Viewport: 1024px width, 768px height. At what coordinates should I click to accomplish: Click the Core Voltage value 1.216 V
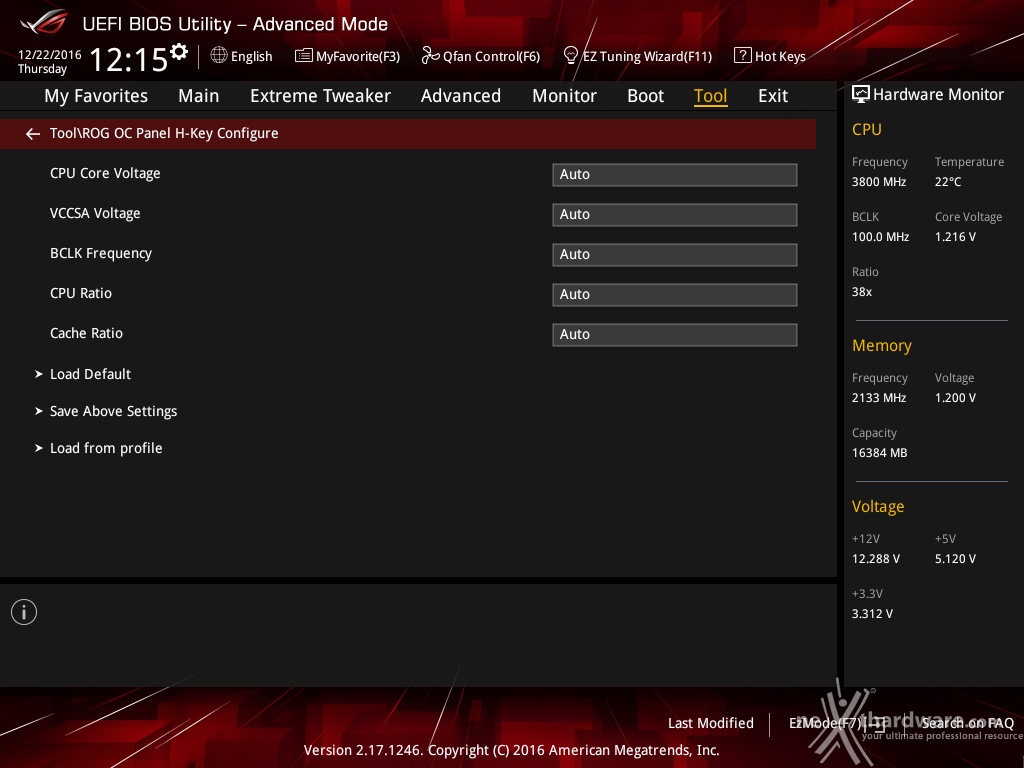[x=955, y=237]
